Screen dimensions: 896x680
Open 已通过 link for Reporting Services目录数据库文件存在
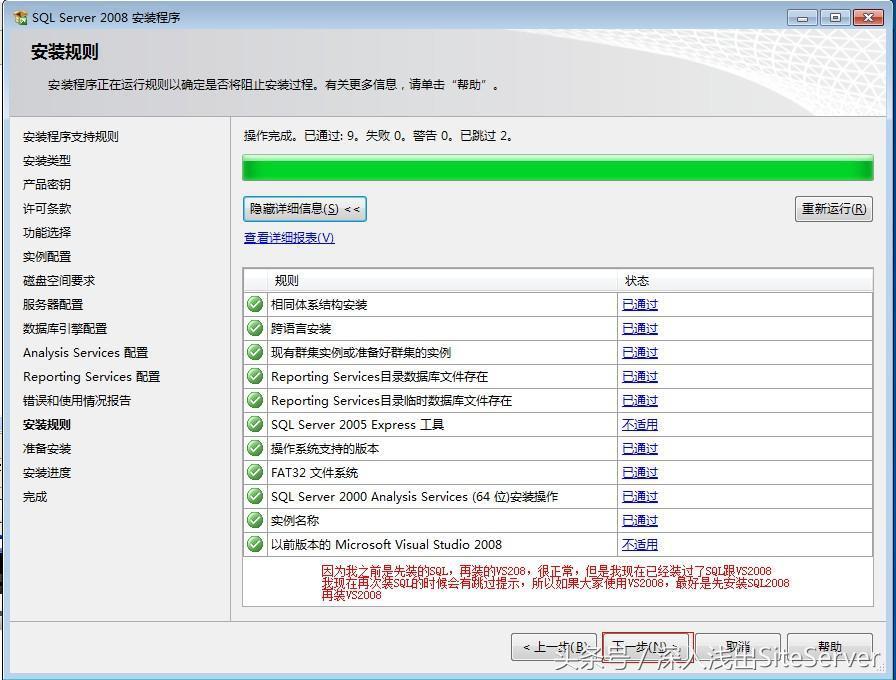[640, 377]
